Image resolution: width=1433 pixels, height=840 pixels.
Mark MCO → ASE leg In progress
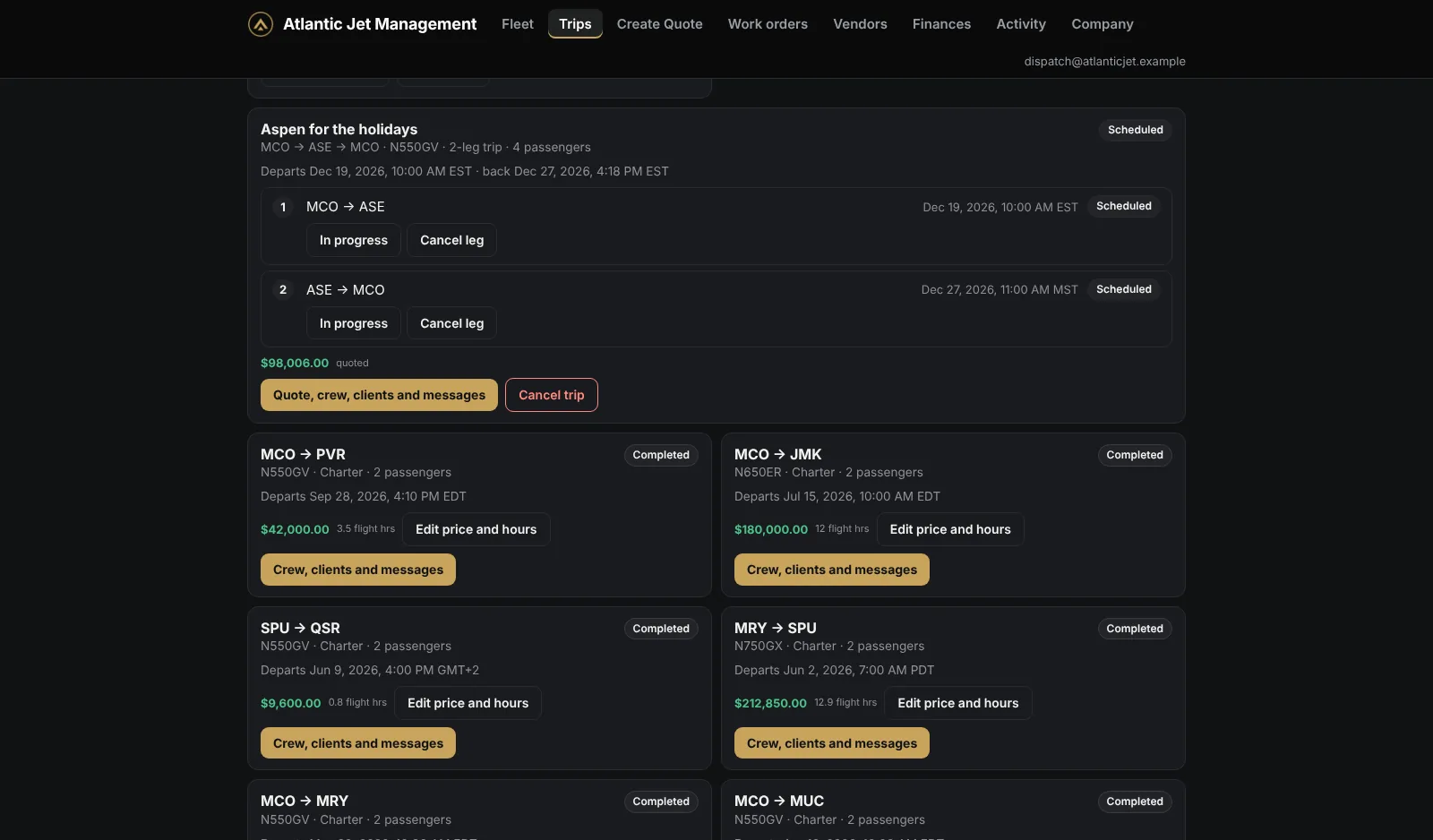pyautogui.click(x=354, y=240)
